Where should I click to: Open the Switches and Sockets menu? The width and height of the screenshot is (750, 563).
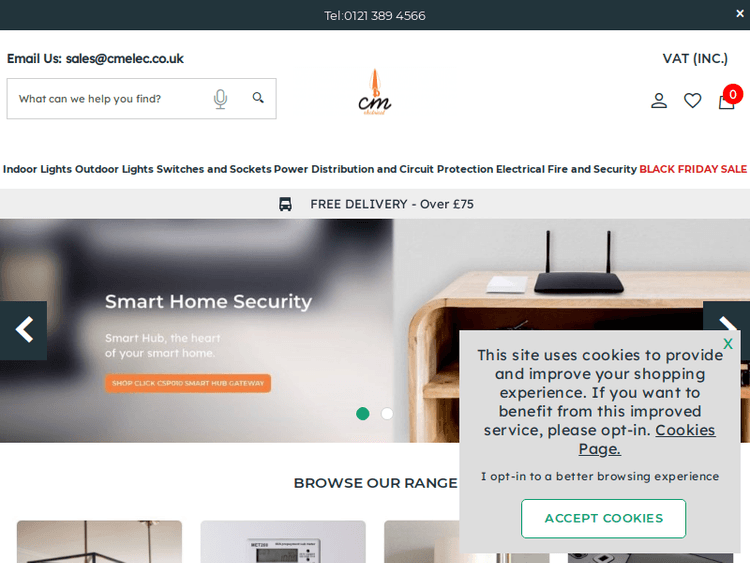click(214, 169)
